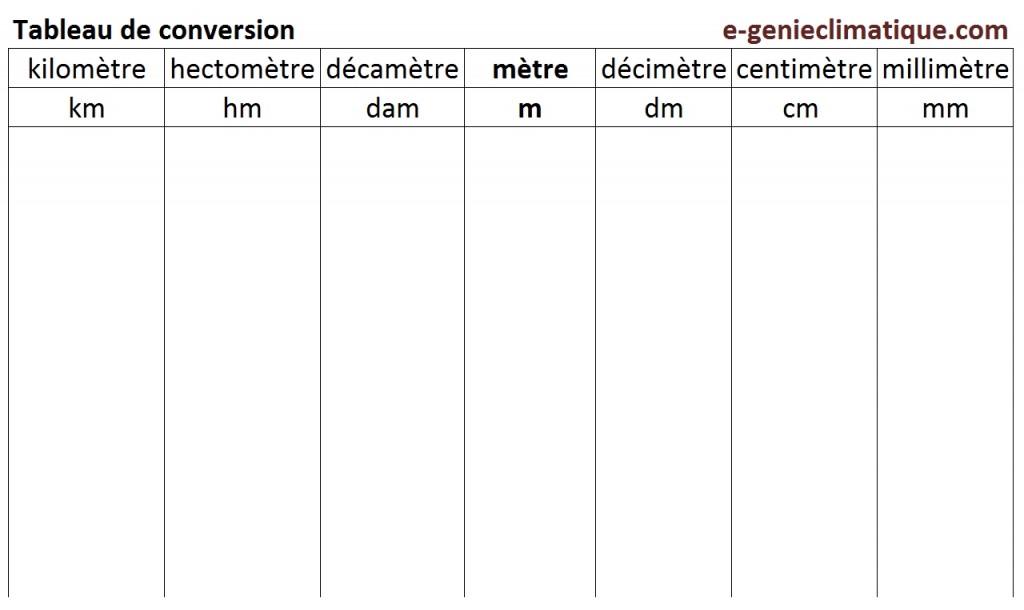This screenshot has height=610, width=1024.
Task: Click the empty column below dm
Action: click(663, 360)
